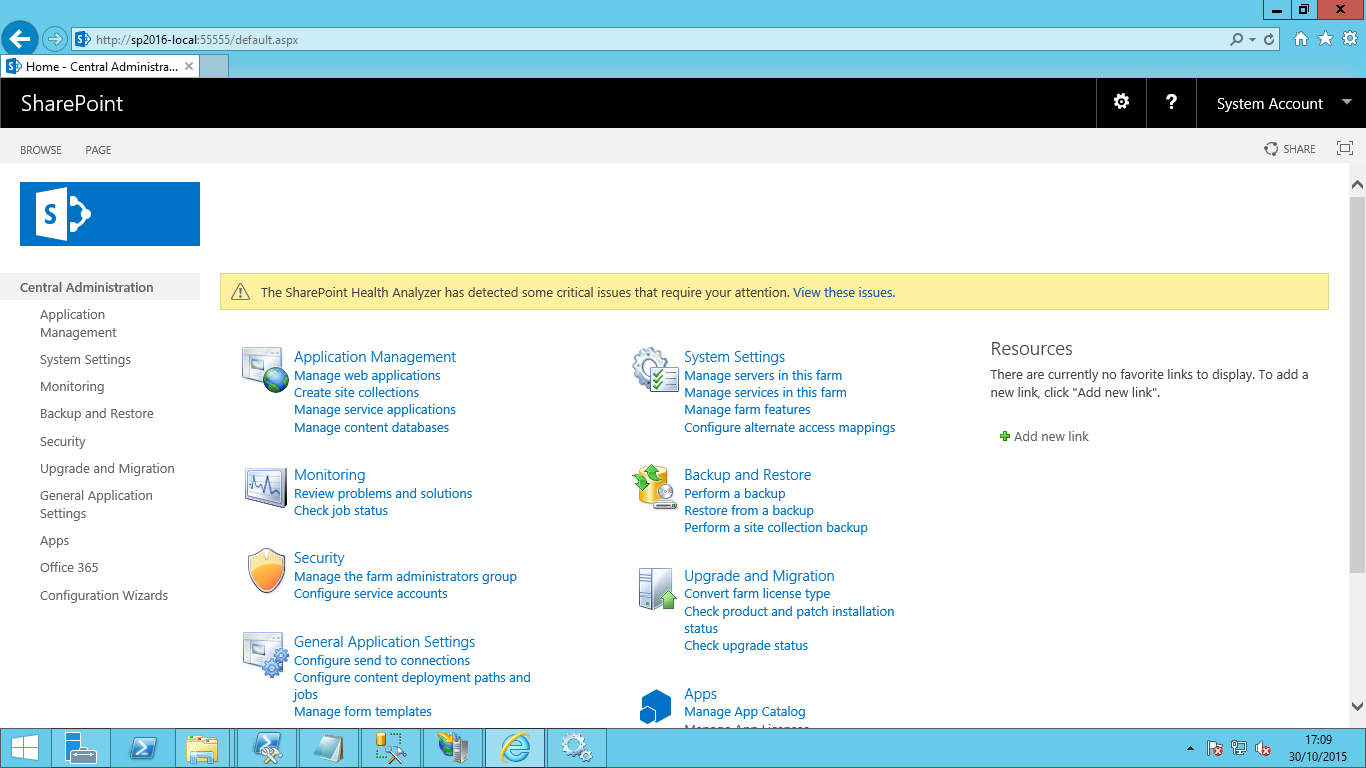Open Review problems and solutions link
The image size is (1366, 768).
(x=383, y=494)
